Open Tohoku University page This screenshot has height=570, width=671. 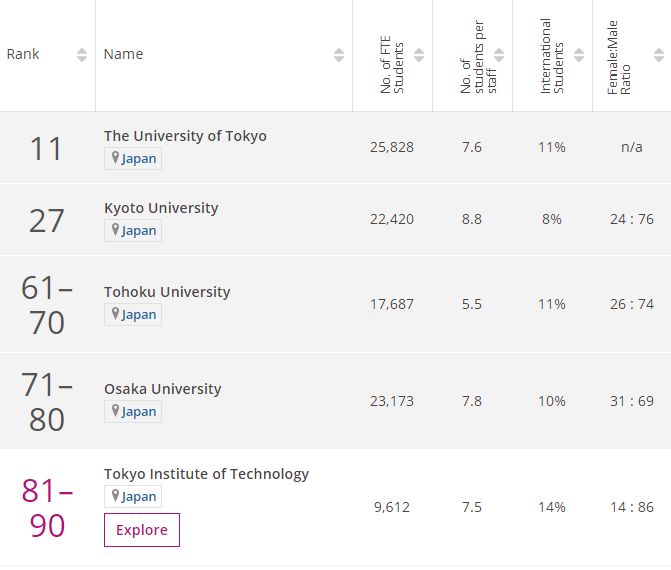coord(167,291)
